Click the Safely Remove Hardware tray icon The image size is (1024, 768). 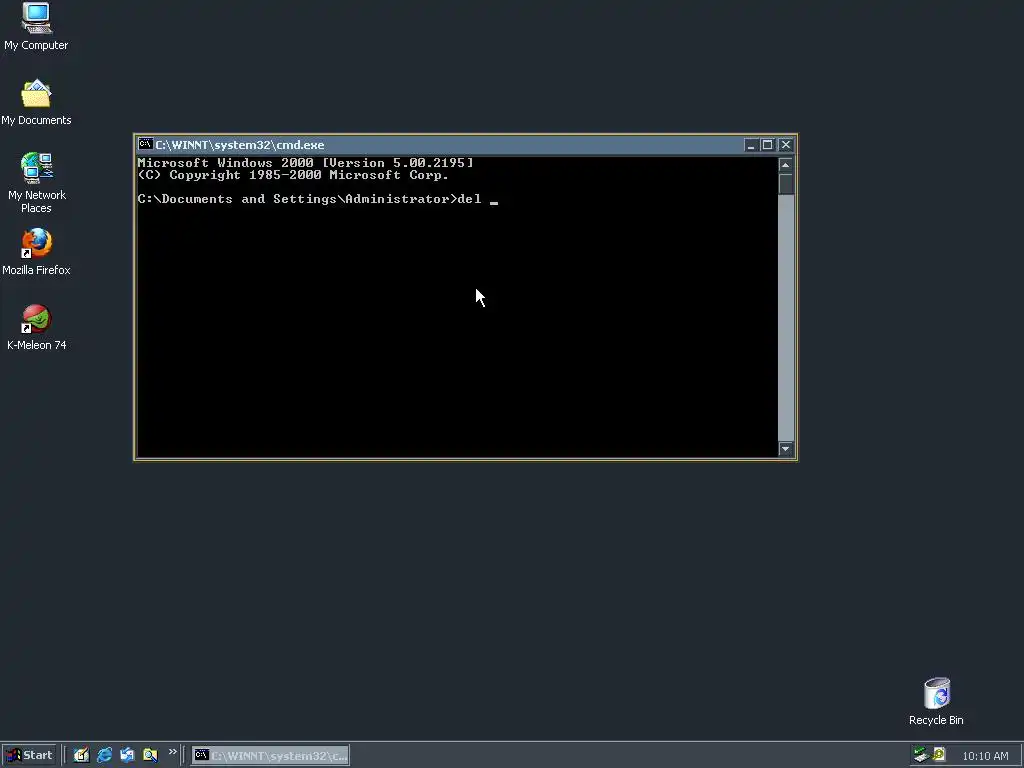(921, 755)
